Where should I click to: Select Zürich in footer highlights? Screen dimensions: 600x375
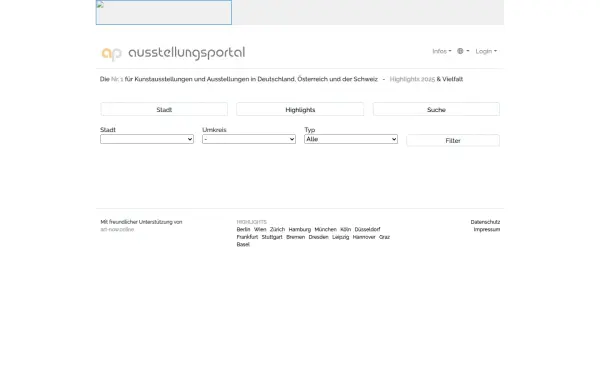[x=277, y=230]
